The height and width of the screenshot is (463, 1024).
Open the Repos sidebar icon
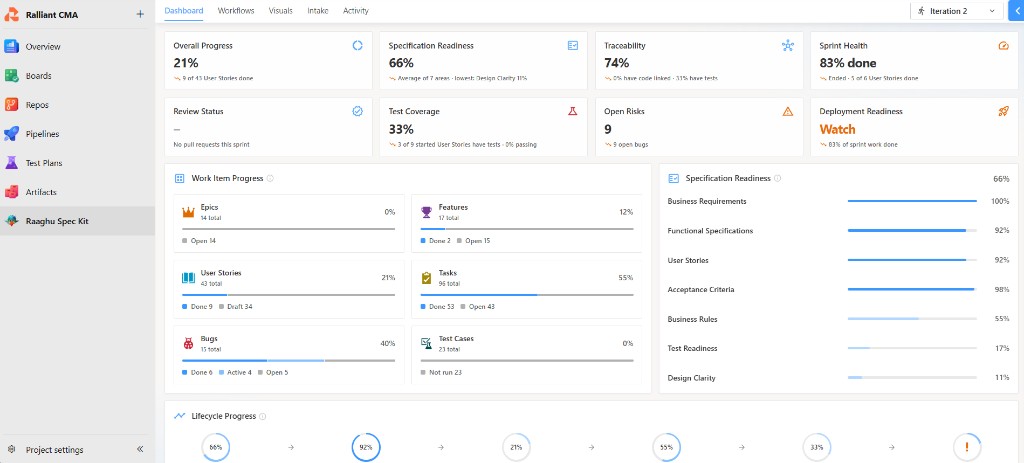coord(11,104)
